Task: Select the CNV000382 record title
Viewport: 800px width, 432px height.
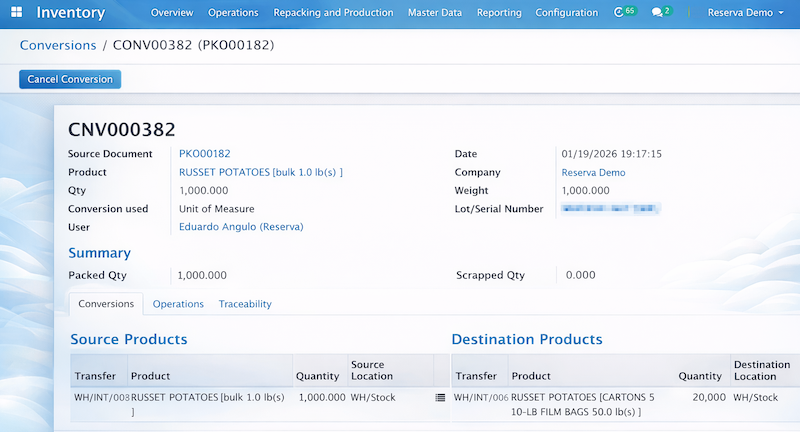Action: point(121,130)
